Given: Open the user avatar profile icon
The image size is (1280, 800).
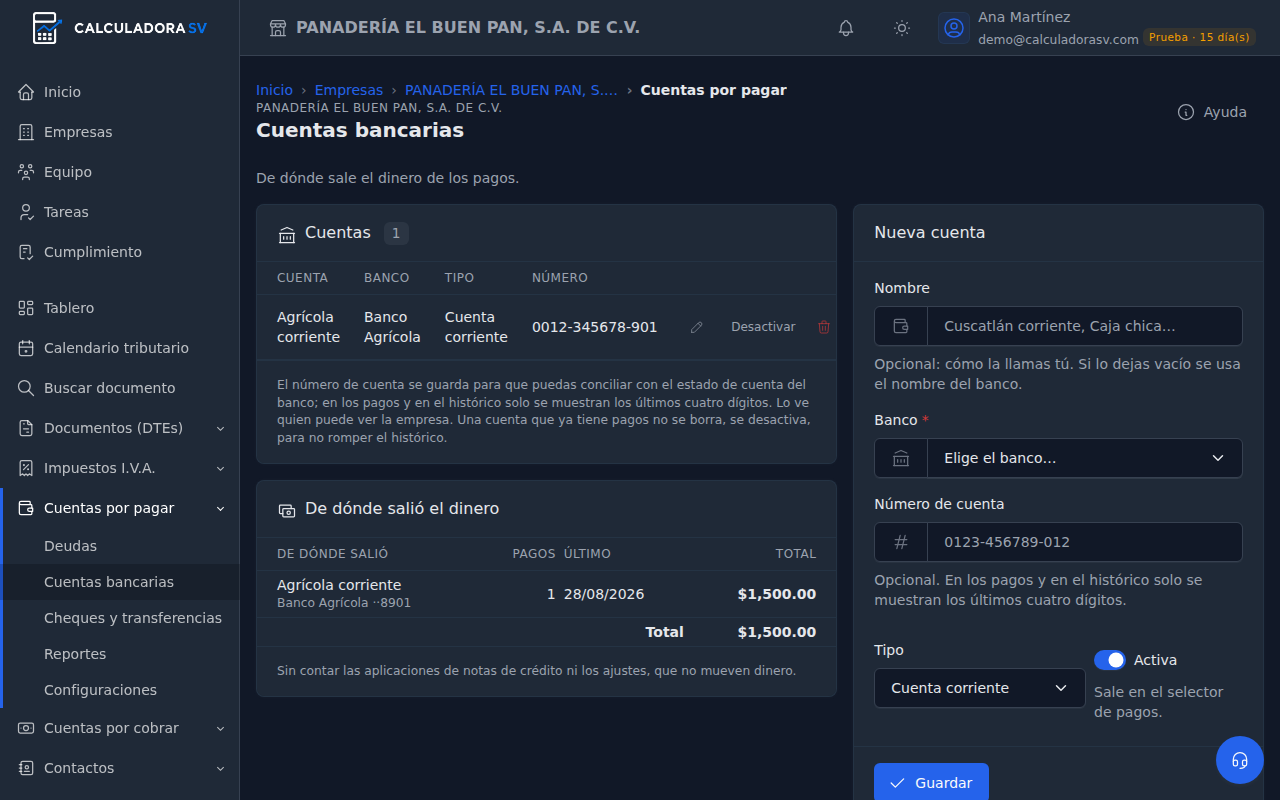Looking at the screenshot, I should [954, 28].
